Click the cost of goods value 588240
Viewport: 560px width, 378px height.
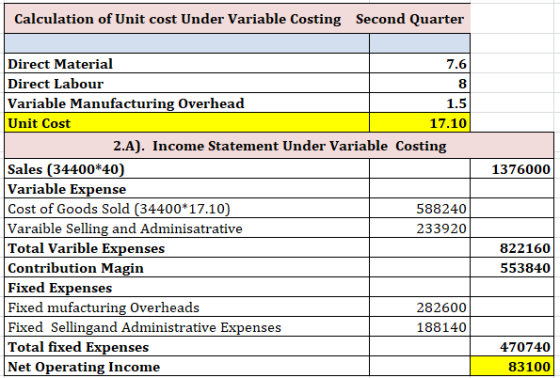coord(420,208)
